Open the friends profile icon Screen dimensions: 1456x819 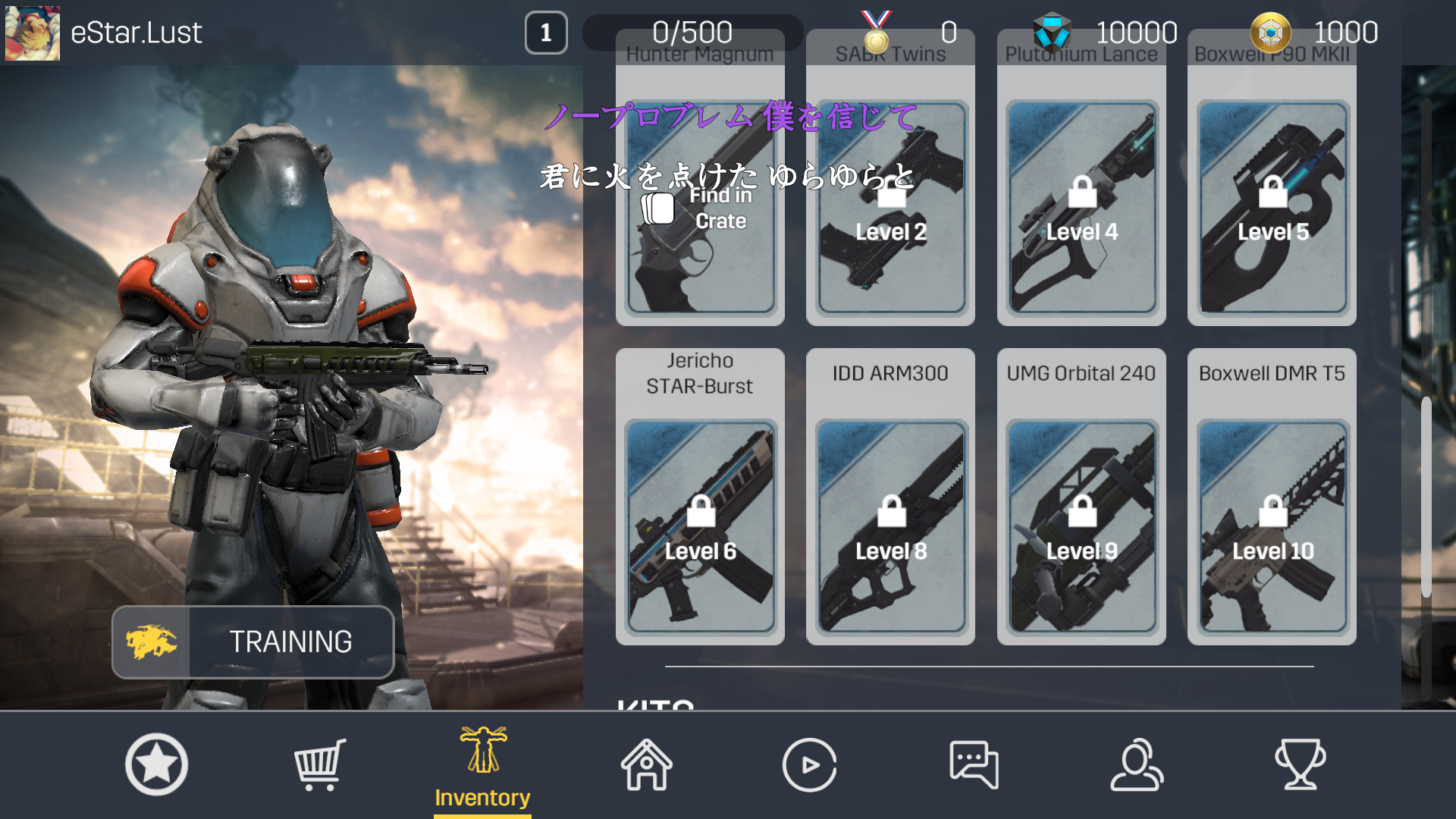(1137, 764)
